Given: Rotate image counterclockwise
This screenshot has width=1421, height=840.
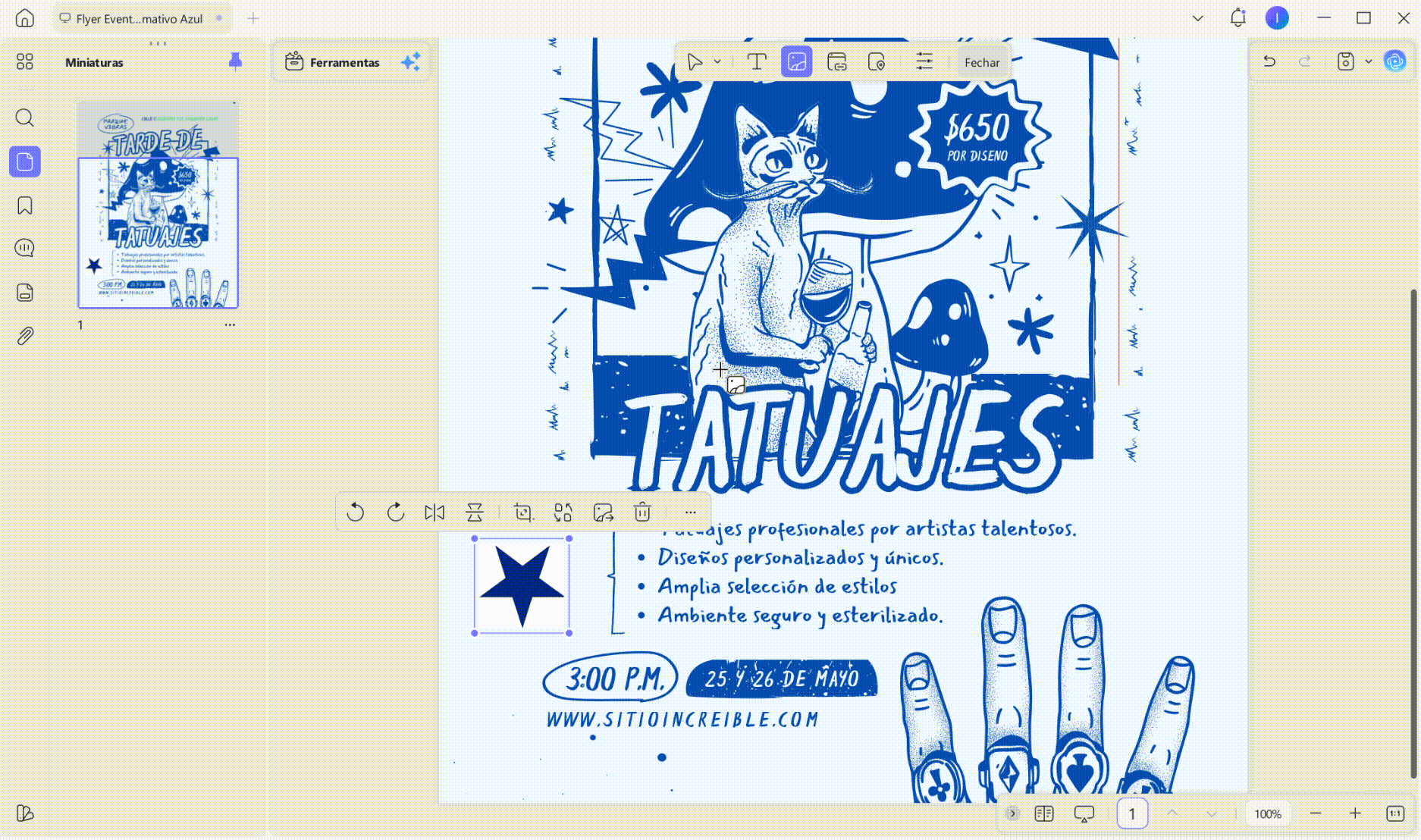Looking at the screenshot, I should [356, 512].
